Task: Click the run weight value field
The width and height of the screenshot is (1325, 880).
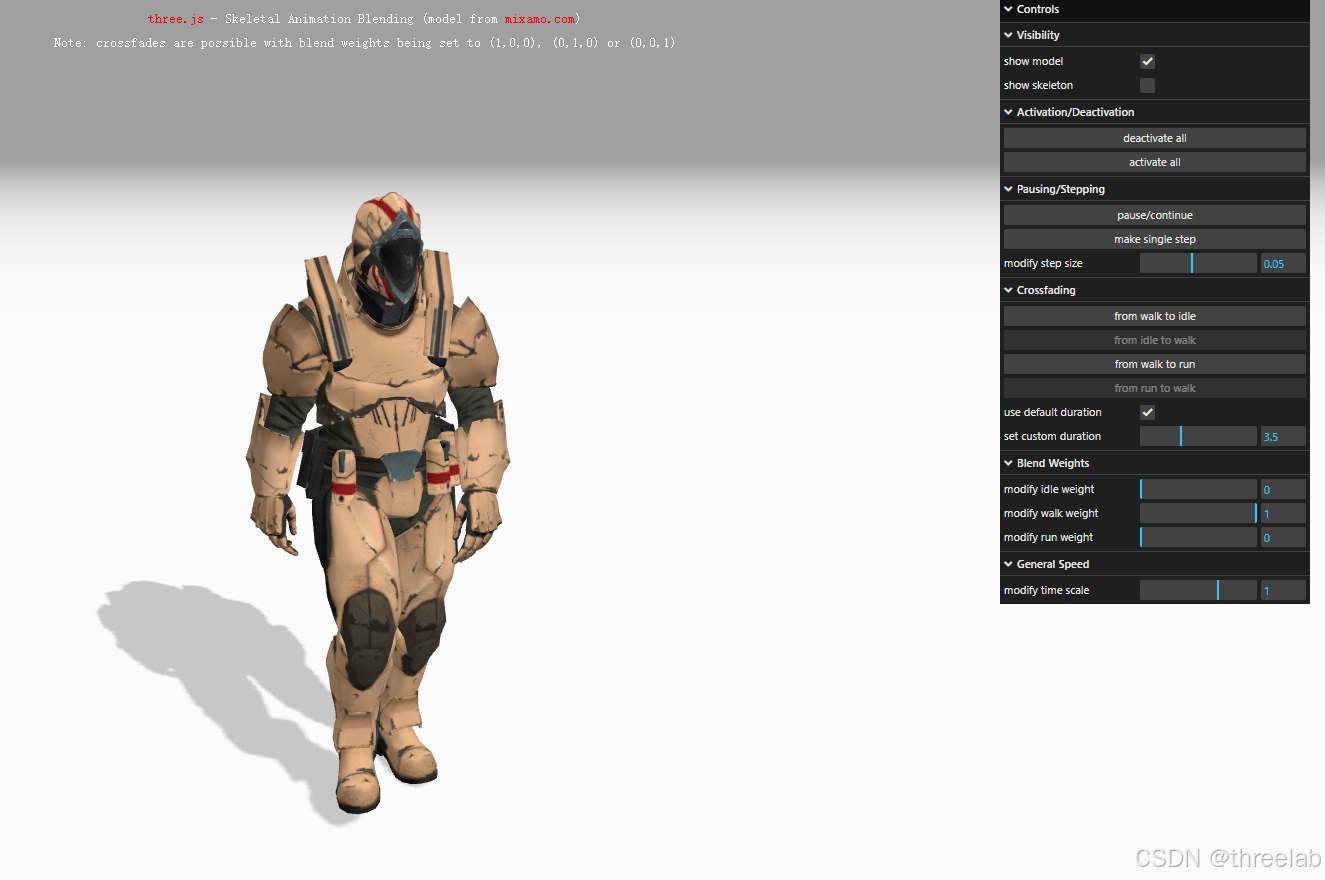Action: 1283,538
